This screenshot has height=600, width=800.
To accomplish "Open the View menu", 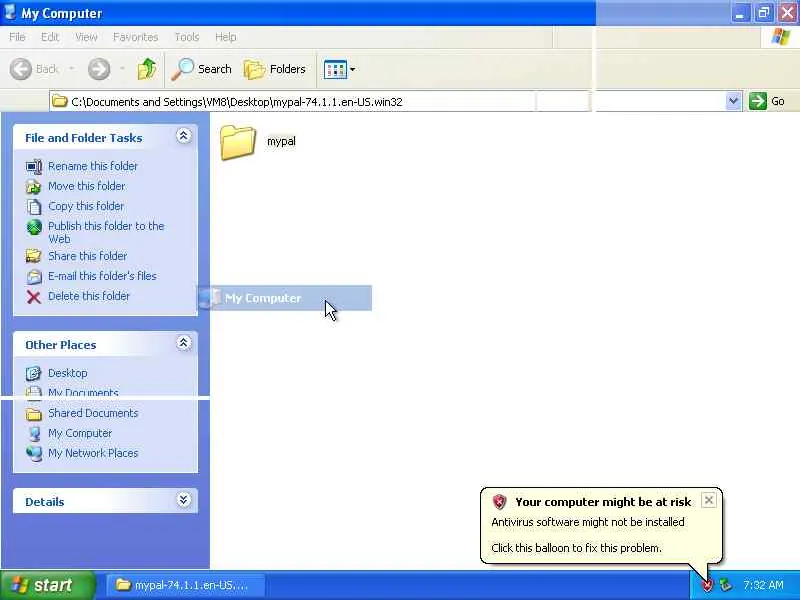I will [86, 37].
